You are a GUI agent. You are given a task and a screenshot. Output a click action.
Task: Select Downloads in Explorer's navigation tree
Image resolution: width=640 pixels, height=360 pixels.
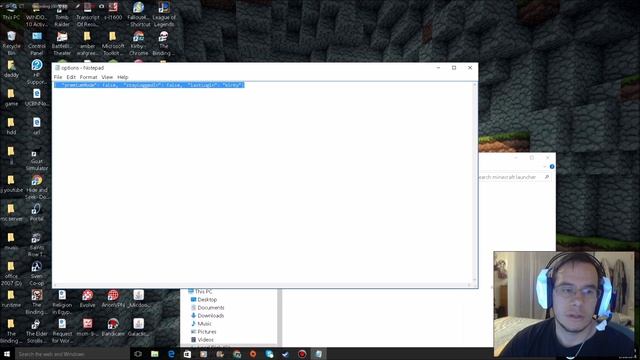coord(207,316)
